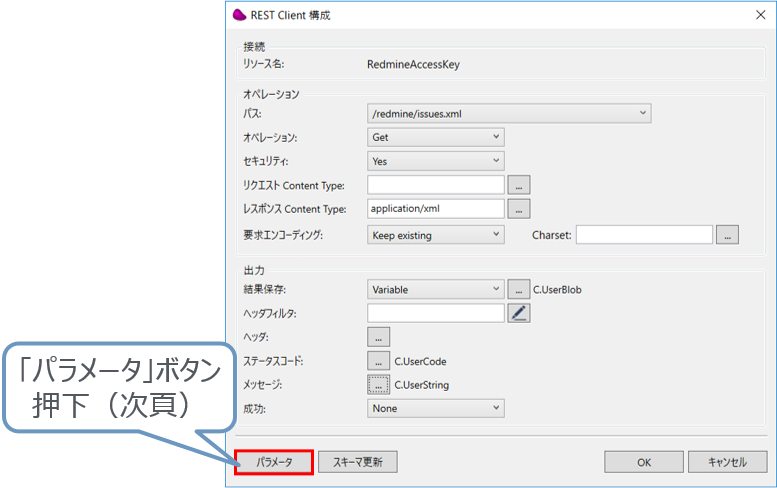This screenshot has width=777, height=488.
Task: Click the ステータスコード ellipsis button
Action: 379,361
